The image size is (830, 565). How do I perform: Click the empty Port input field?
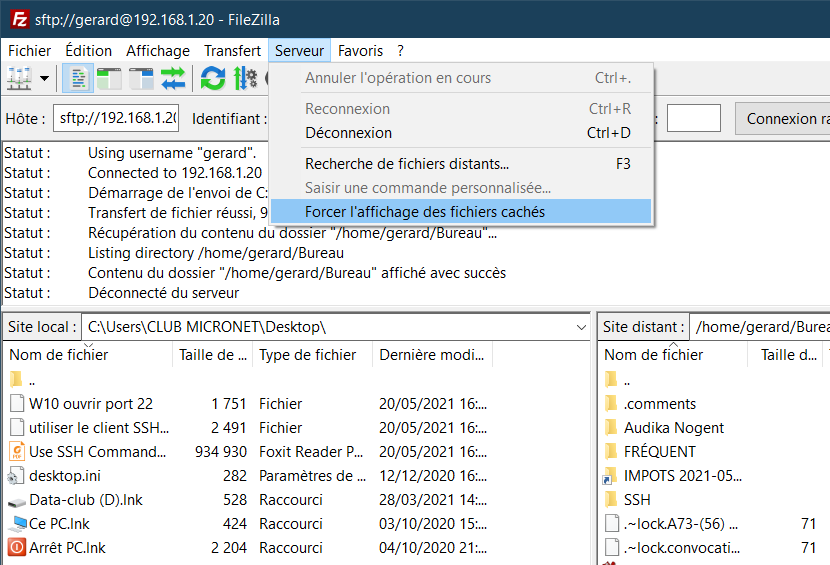[x=693, y=118]
